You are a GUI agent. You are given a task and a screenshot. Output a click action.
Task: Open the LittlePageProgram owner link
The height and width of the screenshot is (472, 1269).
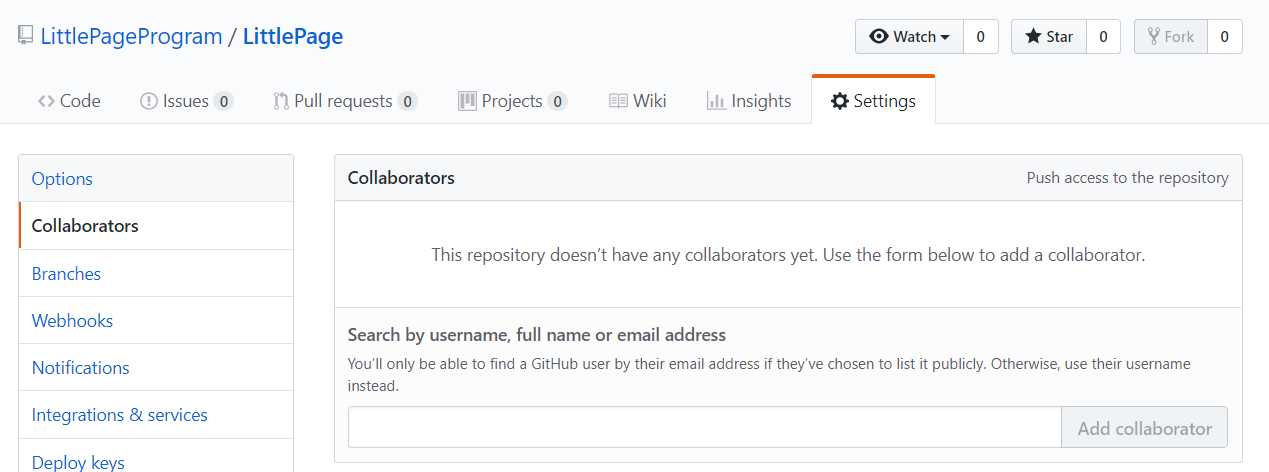tap(131, 37)
